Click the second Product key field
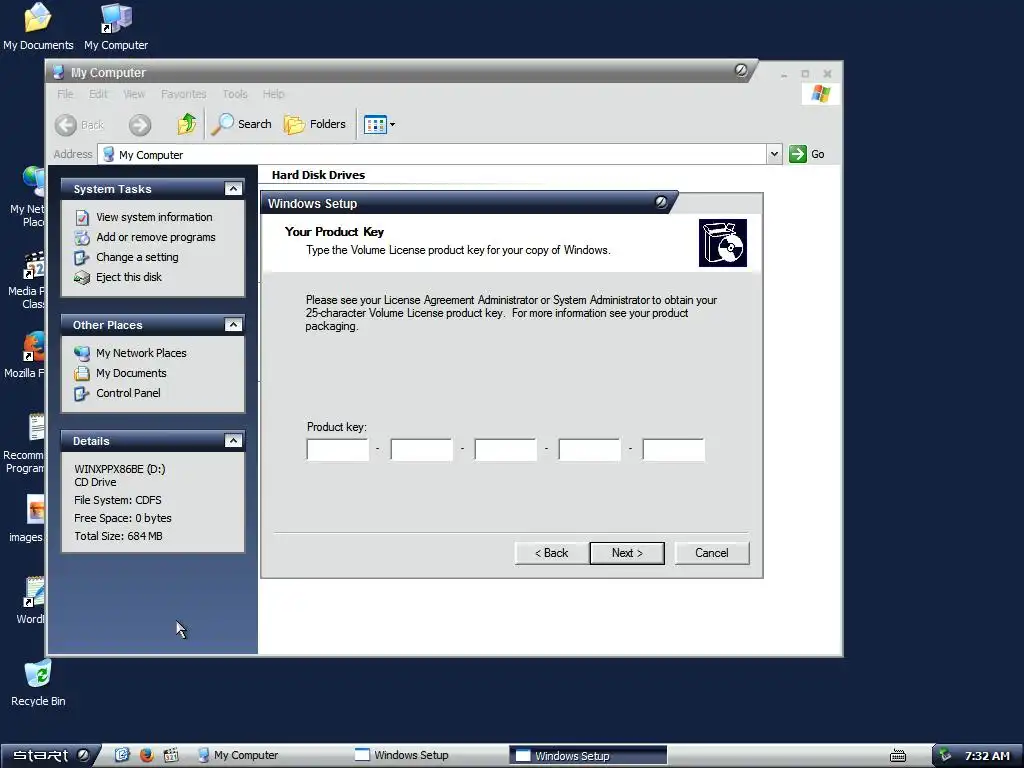The image size is (1024, 768). (422, 449)
